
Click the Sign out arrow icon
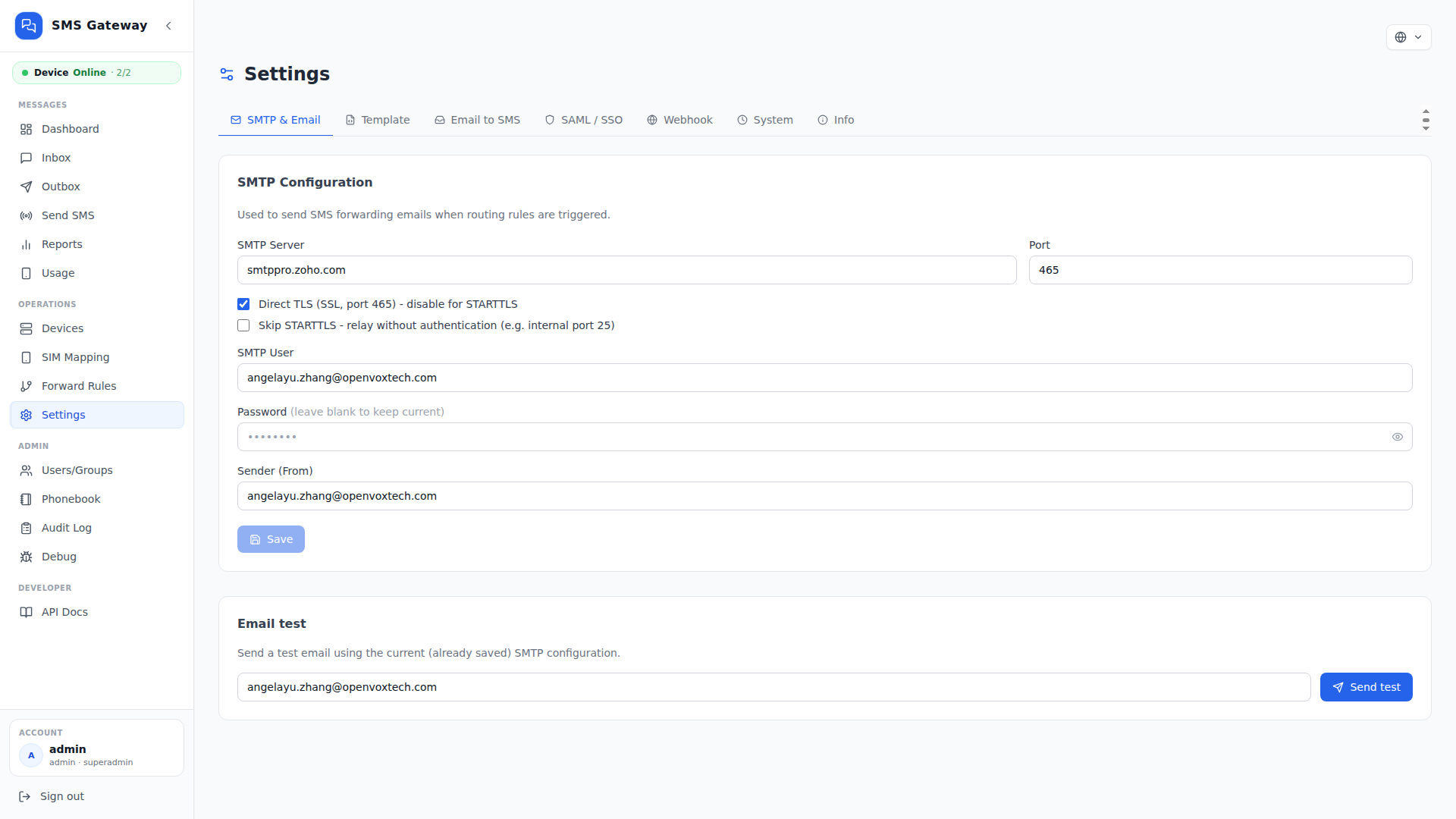25,797
